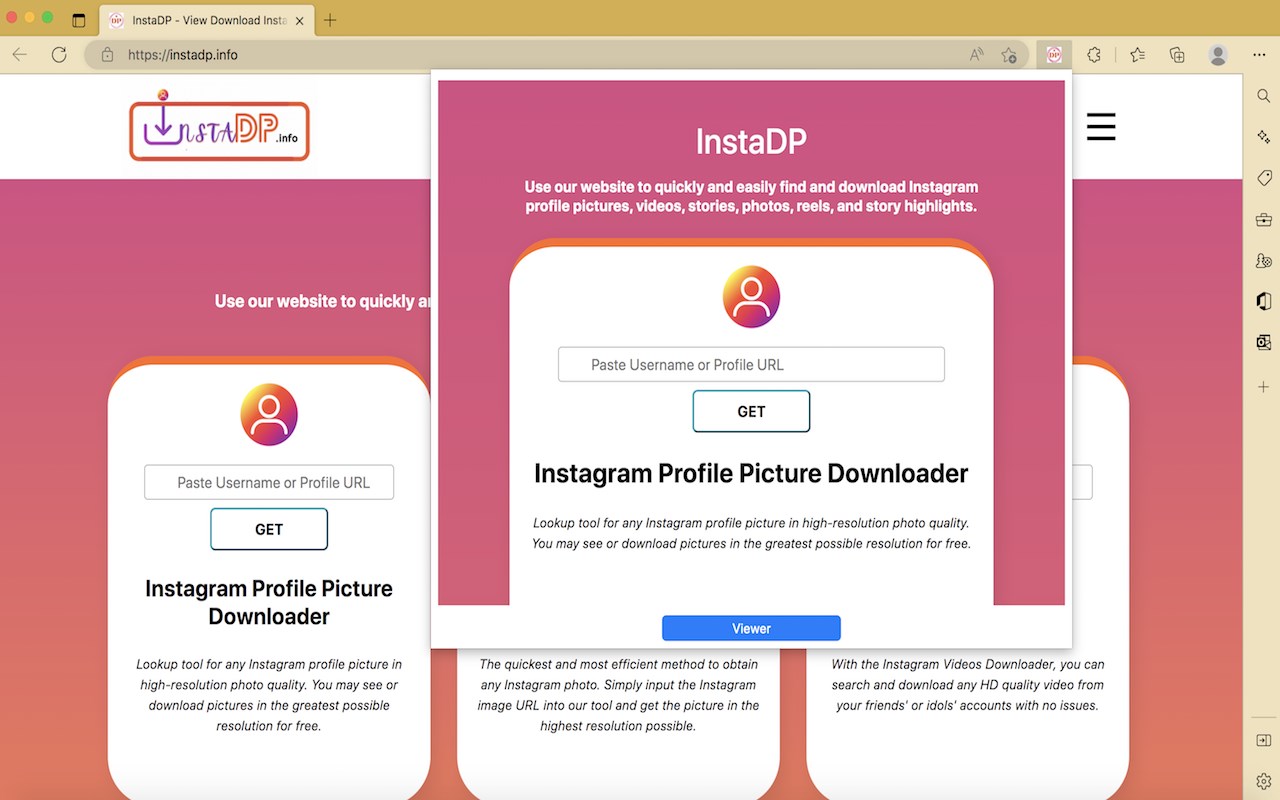Open the Settings and more menu

(x=1259, y=55)
